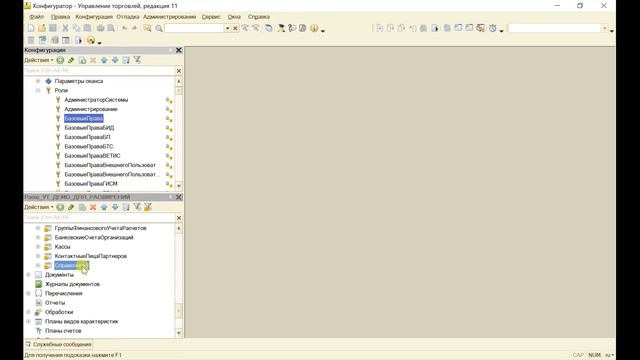The image size is (640, 360).
Task: Move item down in Конфигурация panel toolbar
Action: 115,60
